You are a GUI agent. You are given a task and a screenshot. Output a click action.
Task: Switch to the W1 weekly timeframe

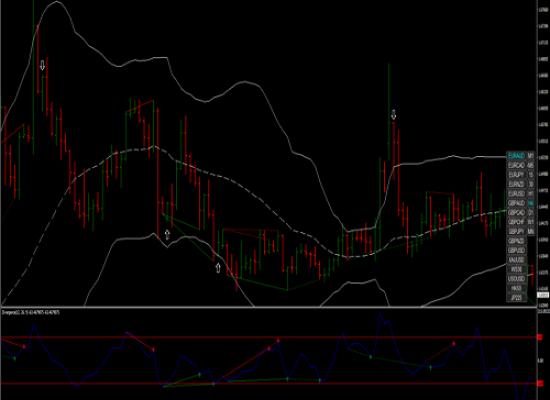point(531,222)
